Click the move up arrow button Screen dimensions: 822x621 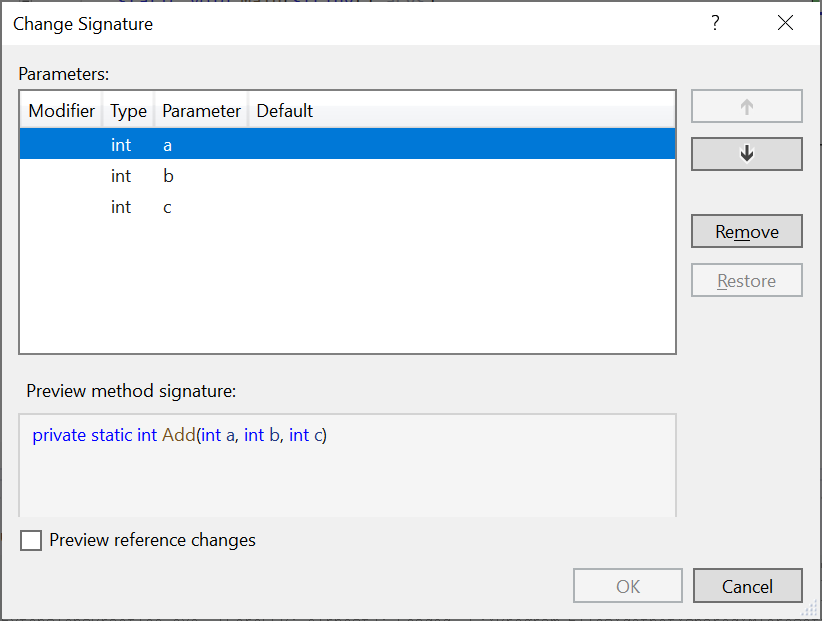(x=747, y=106)
